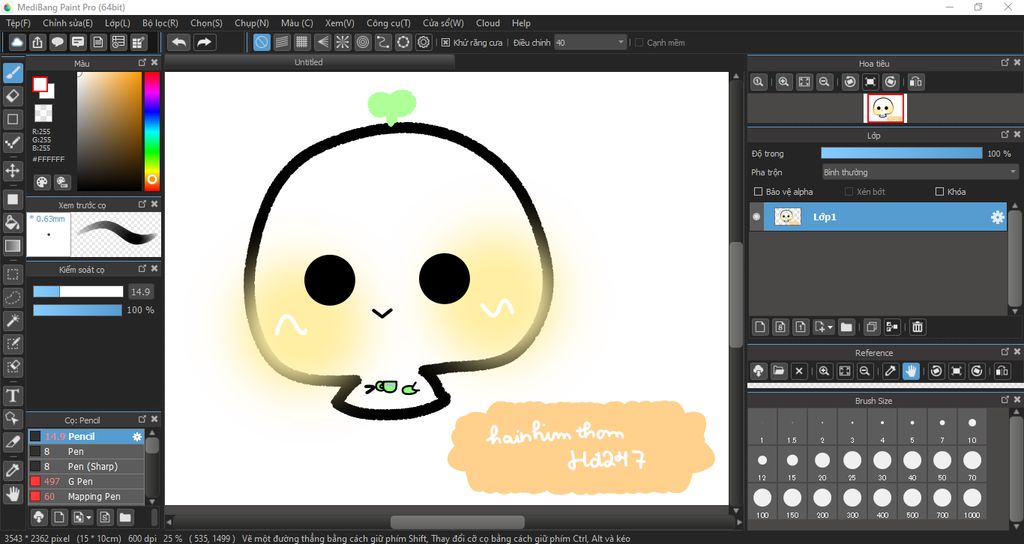Choose brush size 1000 preset
Image resolution: width=1024 pixels, height=544 pixels.
coord(972,502)
